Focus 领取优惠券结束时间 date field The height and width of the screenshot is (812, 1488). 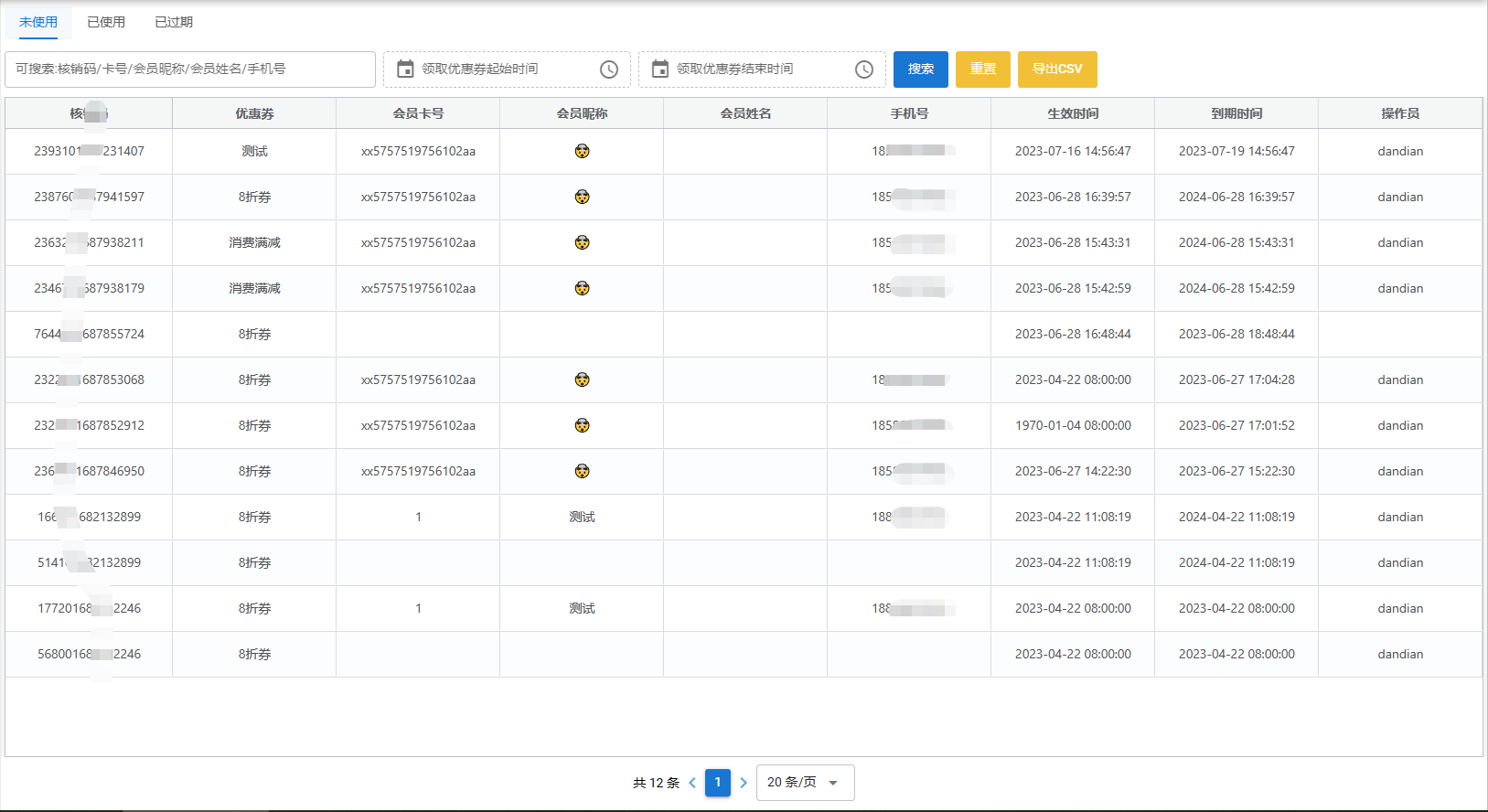coord(762,69)
